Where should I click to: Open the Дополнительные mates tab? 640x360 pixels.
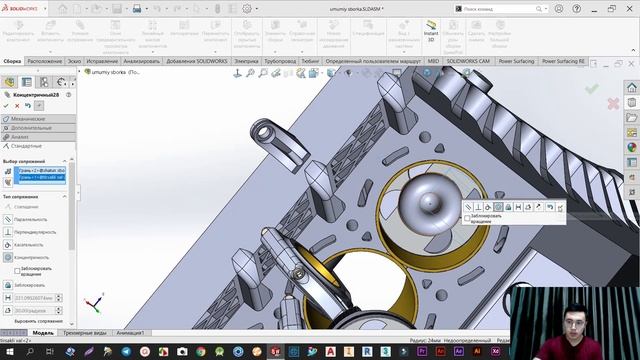coord(38,128)
